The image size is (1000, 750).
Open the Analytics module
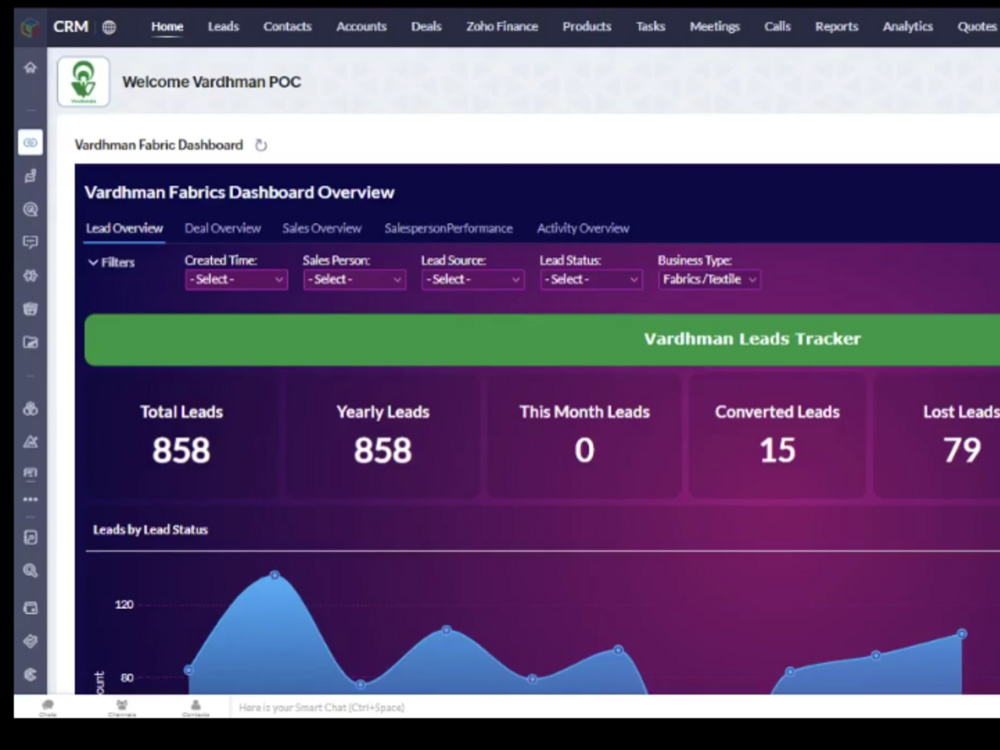tap(908, 27)
